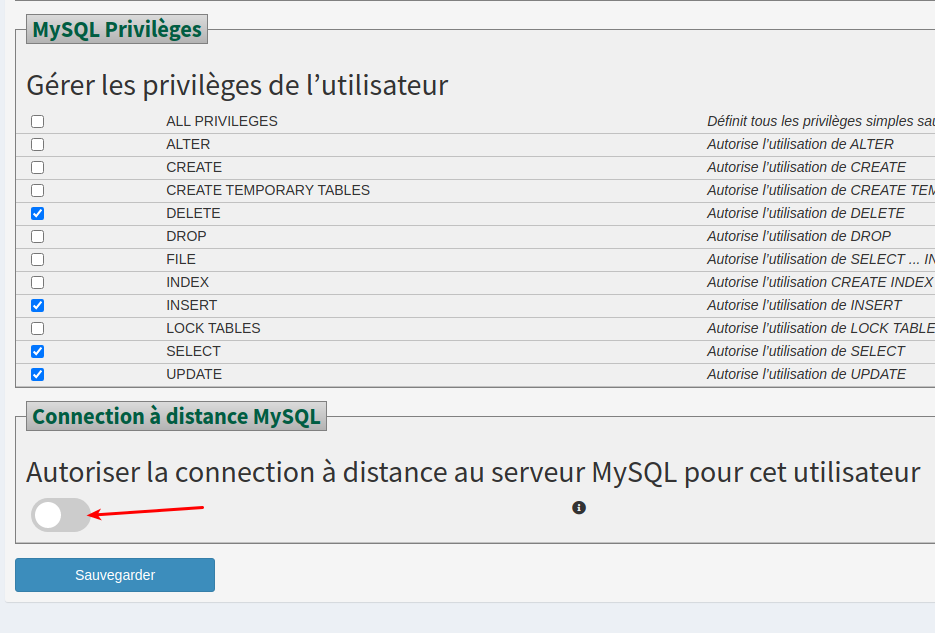Click the CREATE TEMPORARY TABLES label

point(268,190)
